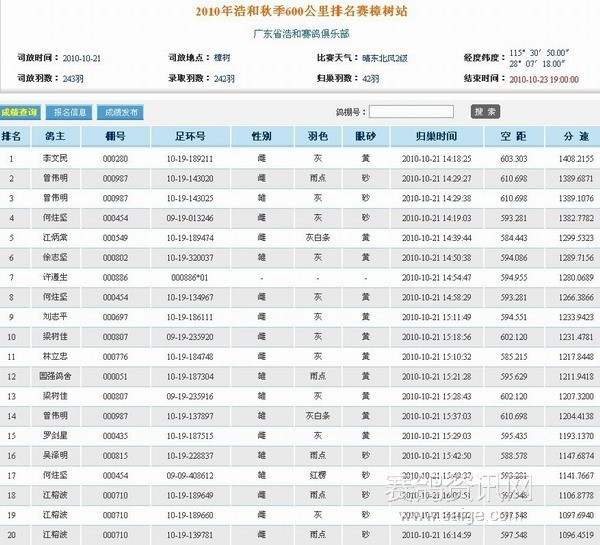Viewport: 600px width, 545px height.
Task: Select owner name 徐志坚 in row 6
Action: point(55,258)
